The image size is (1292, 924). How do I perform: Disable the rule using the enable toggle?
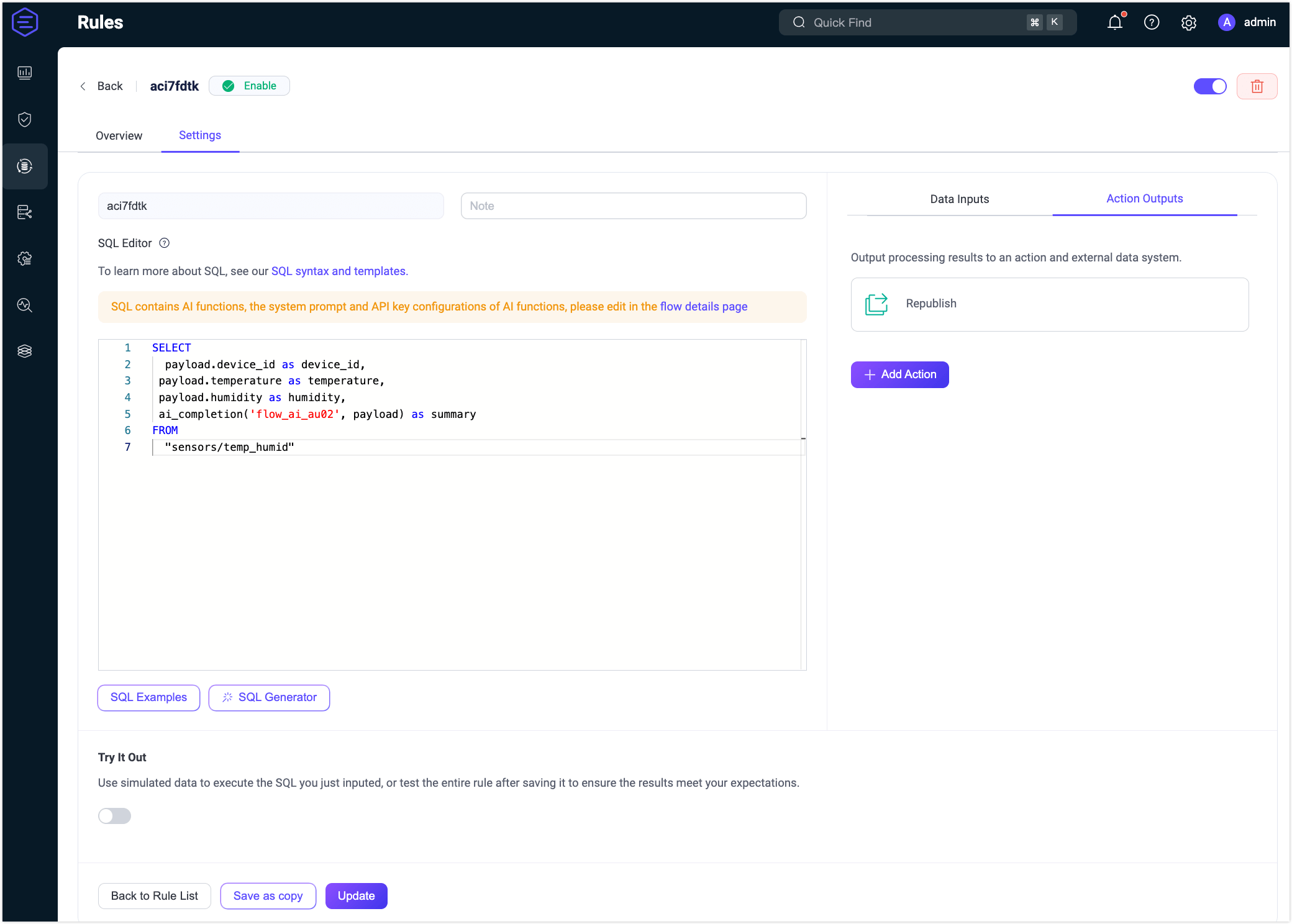tap(1210, 86)
